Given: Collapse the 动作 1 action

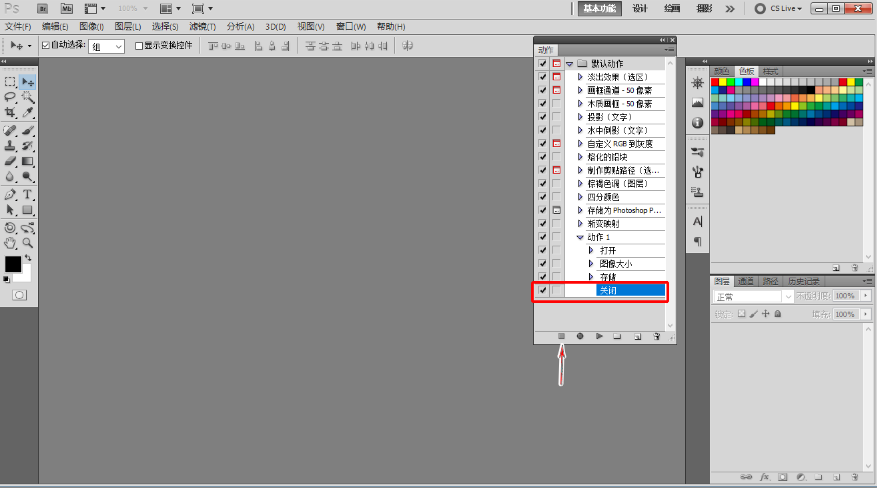Looking at the screenshot, I should (580, 237).
